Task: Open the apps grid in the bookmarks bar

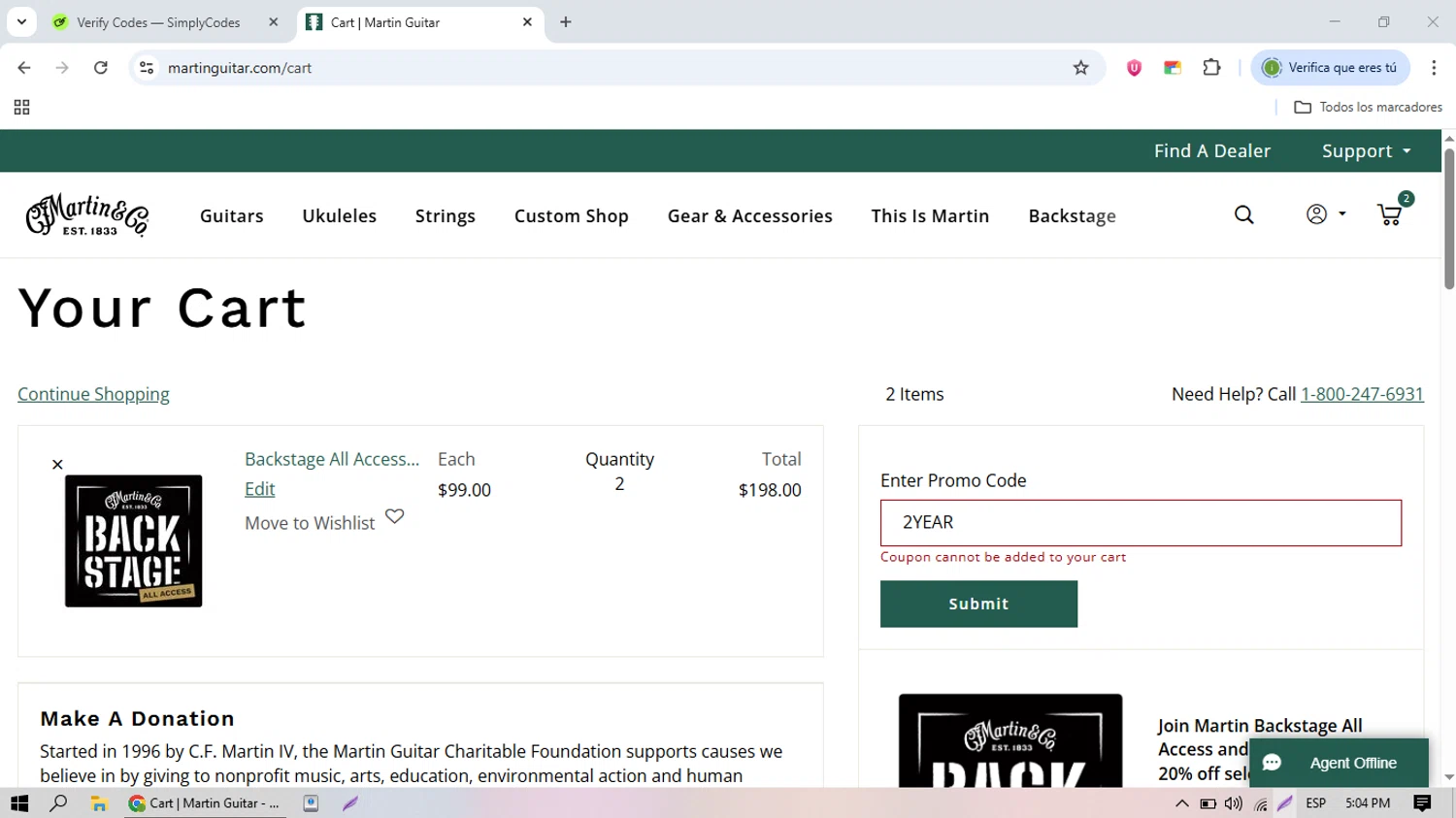Action: click(x=21, y=108)
